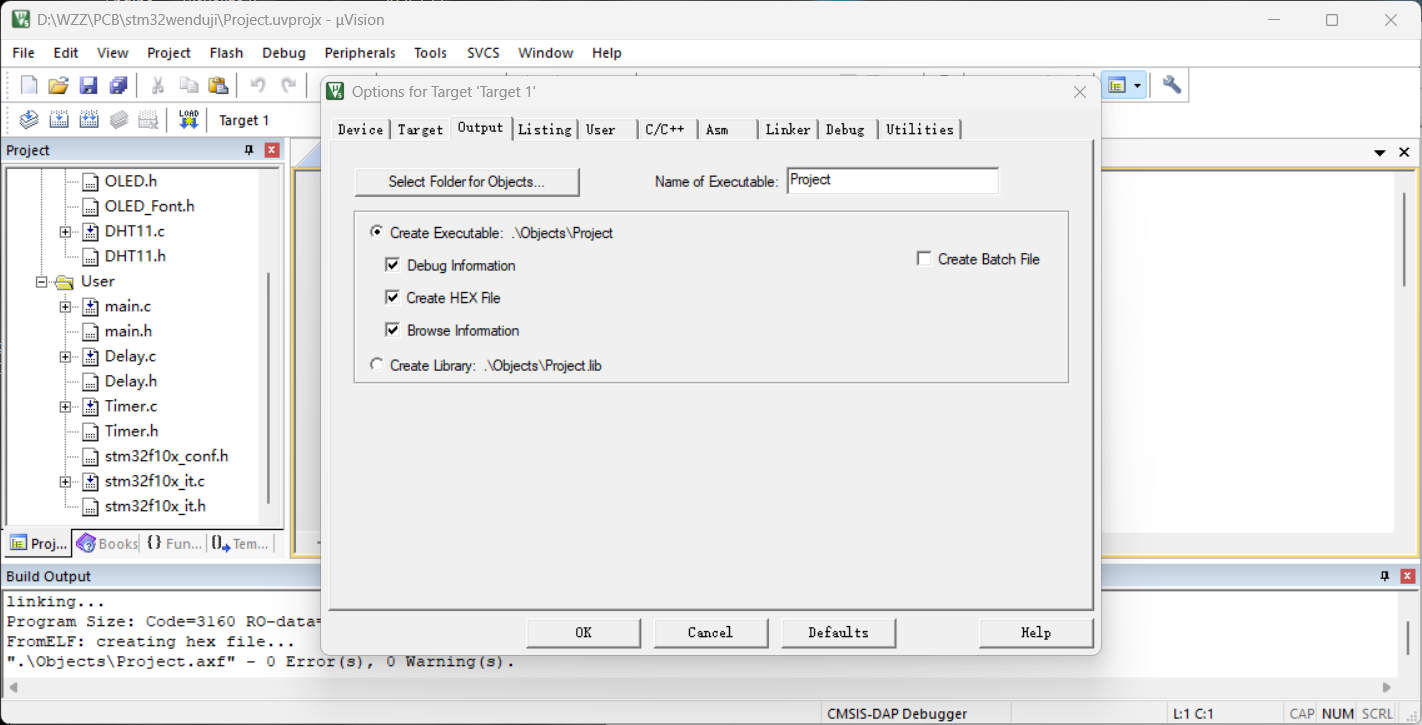
Task: Toggle Create HEX File checkbox
Action: point(392,298)
